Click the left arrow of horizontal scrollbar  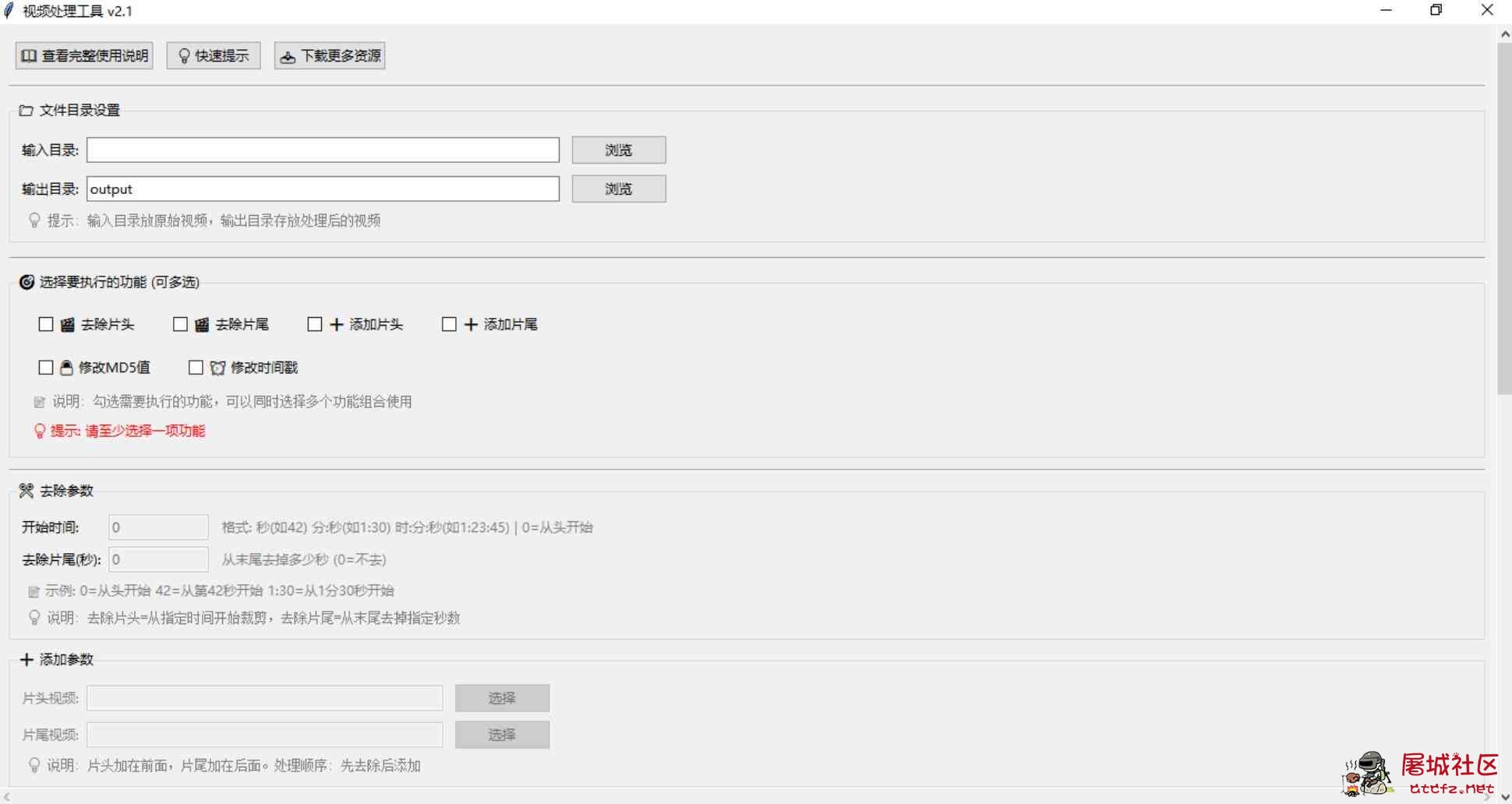click(7, 796)
